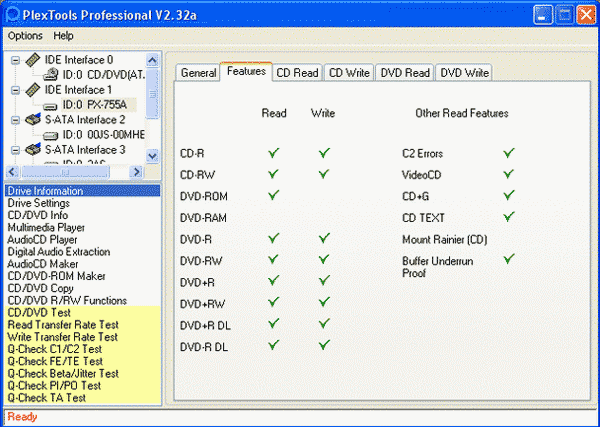The image size is (600, 427).
Task: Switch to the CD Read tab
Action: (297, 73)
